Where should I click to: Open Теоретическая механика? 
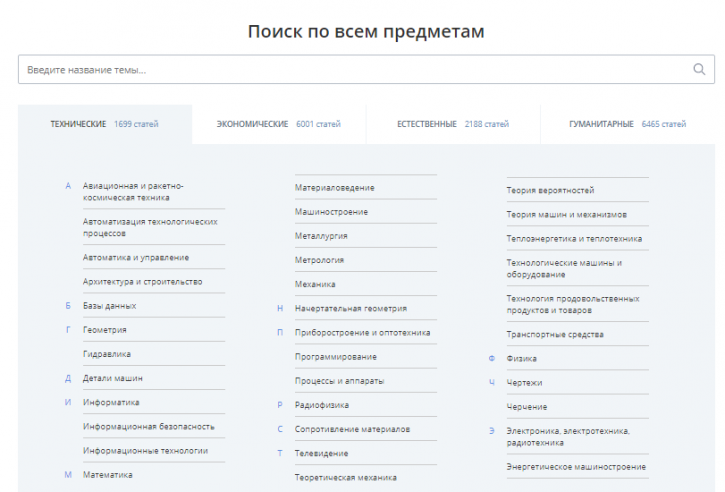click(346, 477)
